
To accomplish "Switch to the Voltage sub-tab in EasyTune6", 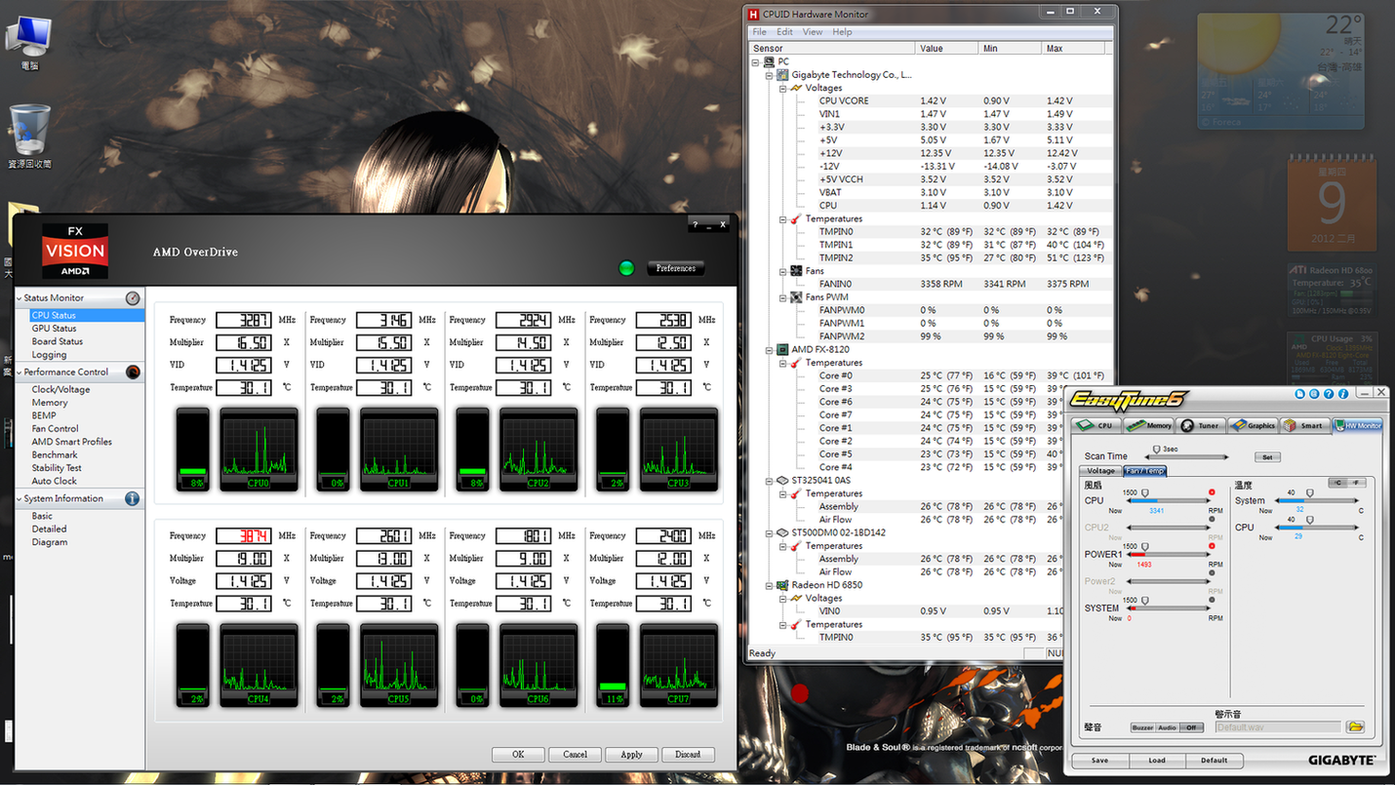I will tap(1101, 471).
